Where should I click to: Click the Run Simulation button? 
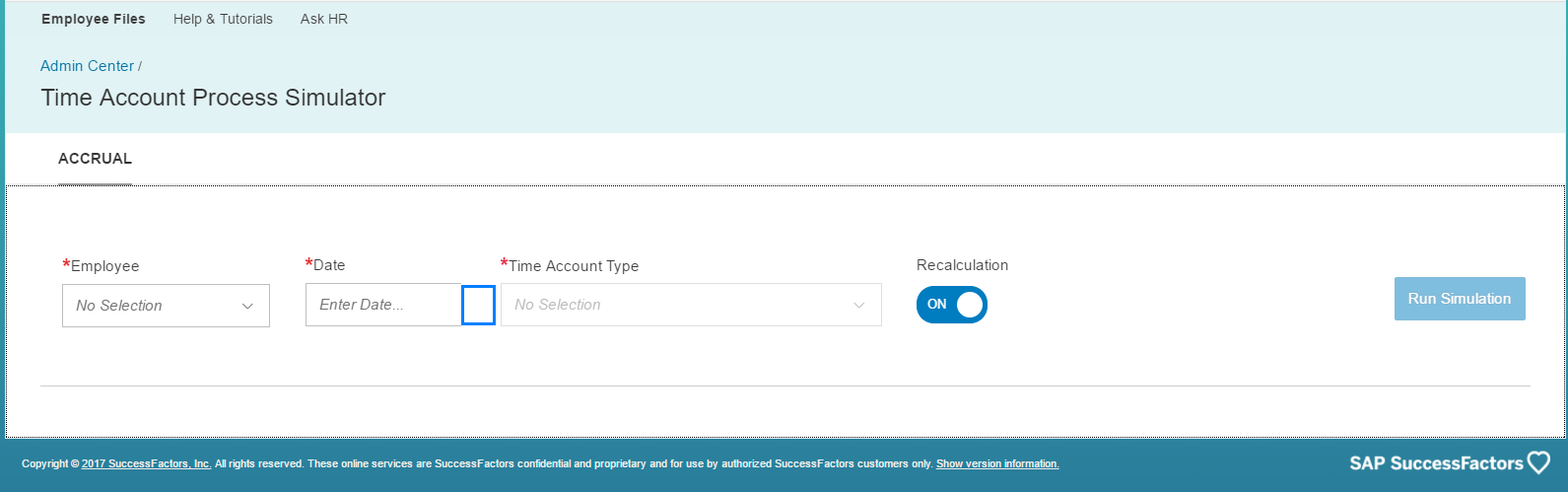[x=1460, y=299]
